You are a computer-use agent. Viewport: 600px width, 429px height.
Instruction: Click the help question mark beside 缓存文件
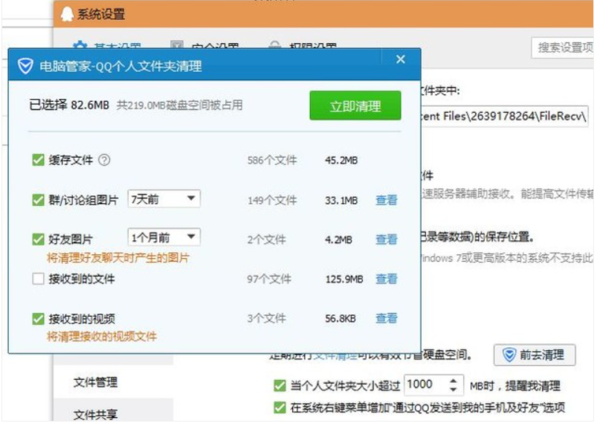(x=104, y=160)
